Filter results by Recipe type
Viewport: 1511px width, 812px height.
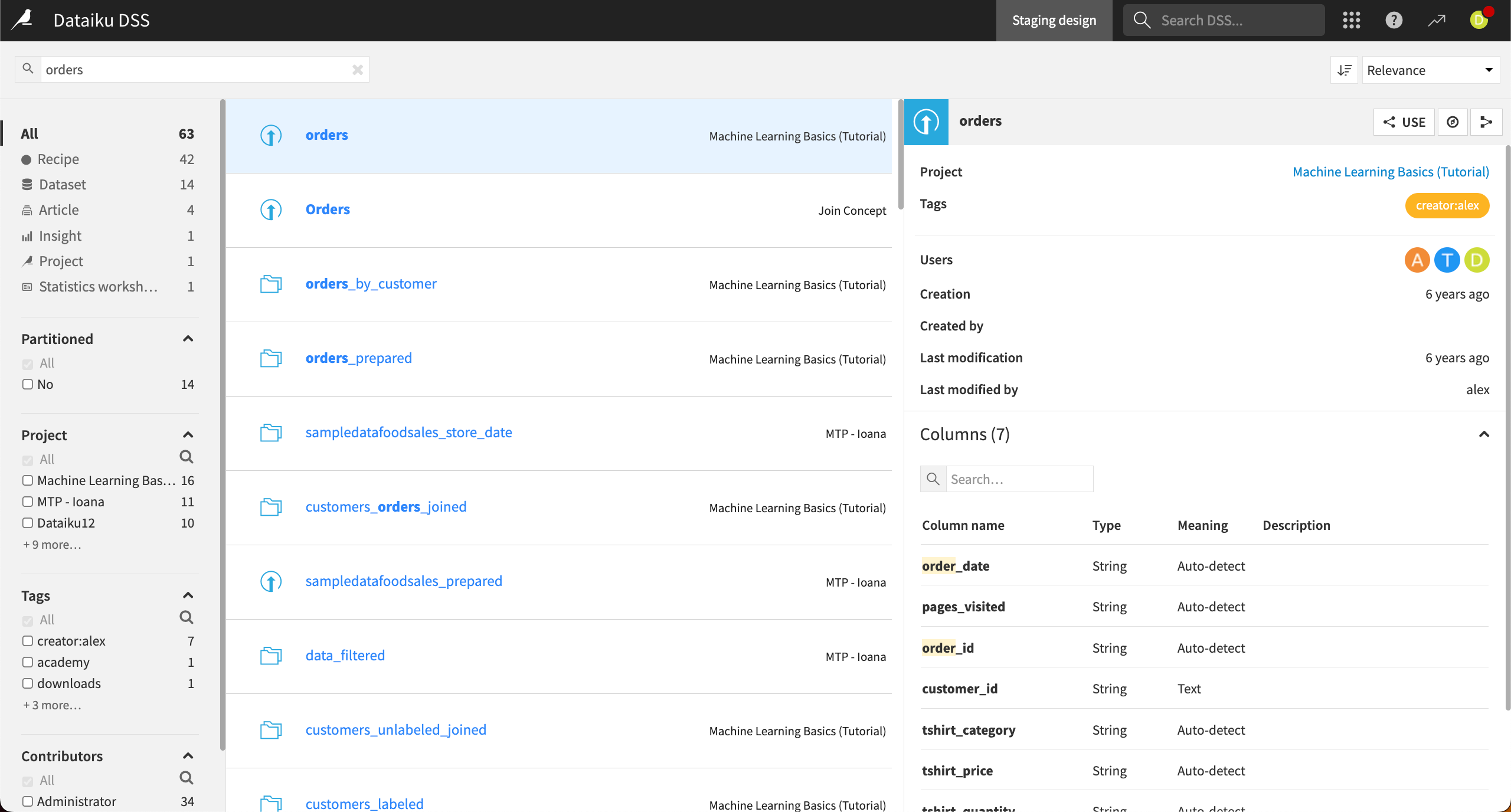pyautogui.click(x=107, y=159)
